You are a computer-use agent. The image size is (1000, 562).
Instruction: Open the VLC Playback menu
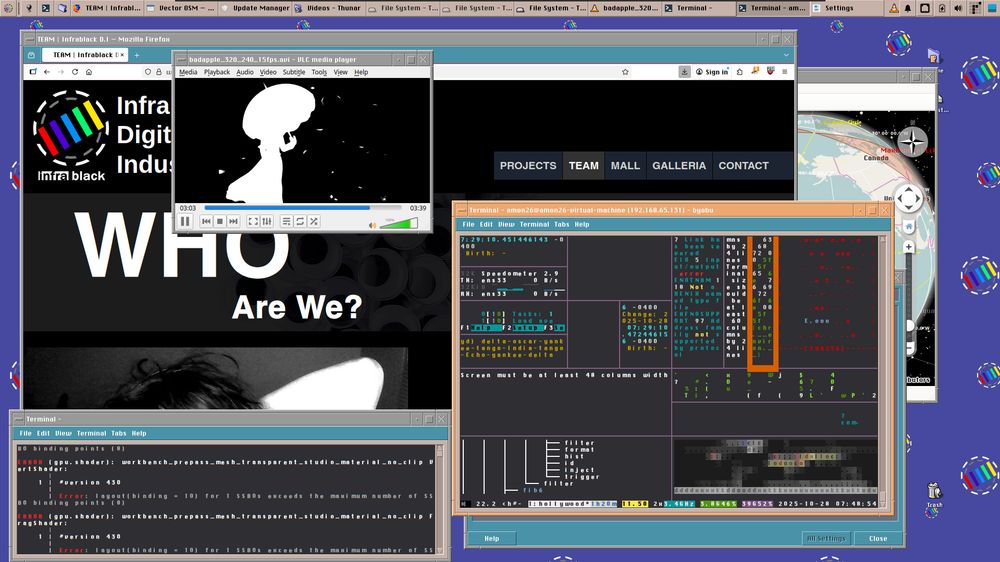(x=217, y=72)
